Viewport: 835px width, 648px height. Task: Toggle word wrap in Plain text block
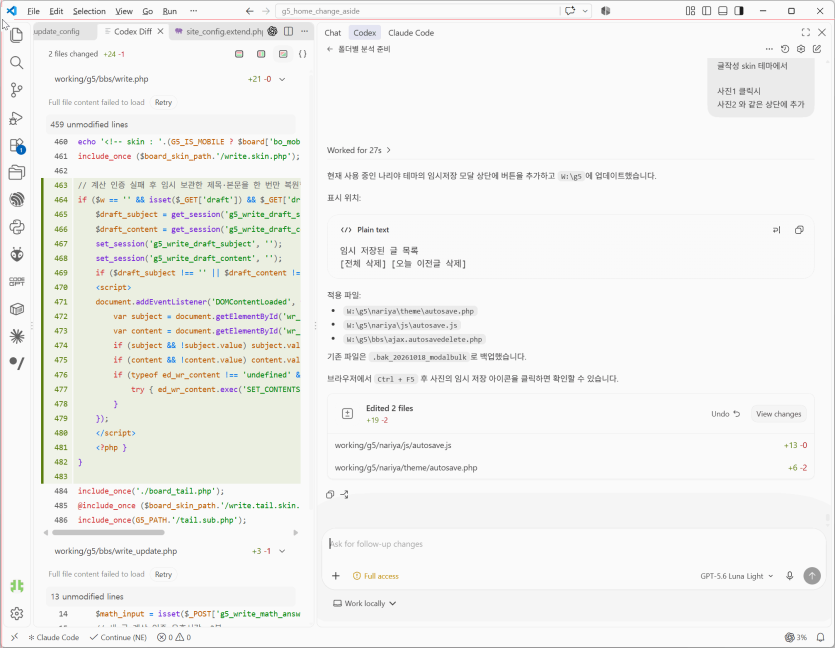(x=777, y=230)
